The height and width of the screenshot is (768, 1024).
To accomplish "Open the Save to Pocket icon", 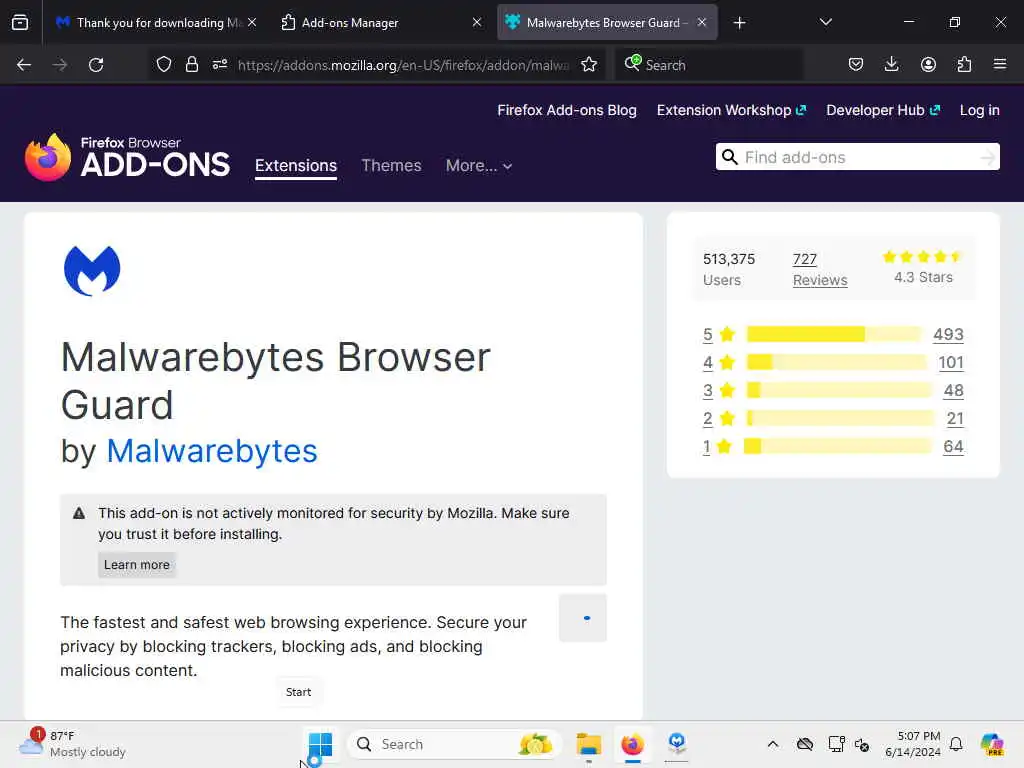I will 856,64.
